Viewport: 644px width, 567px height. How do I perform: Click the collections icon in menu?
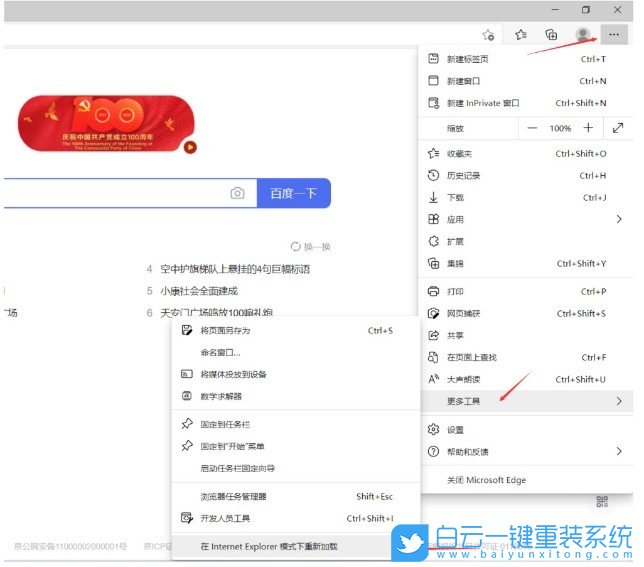point(433,263)
